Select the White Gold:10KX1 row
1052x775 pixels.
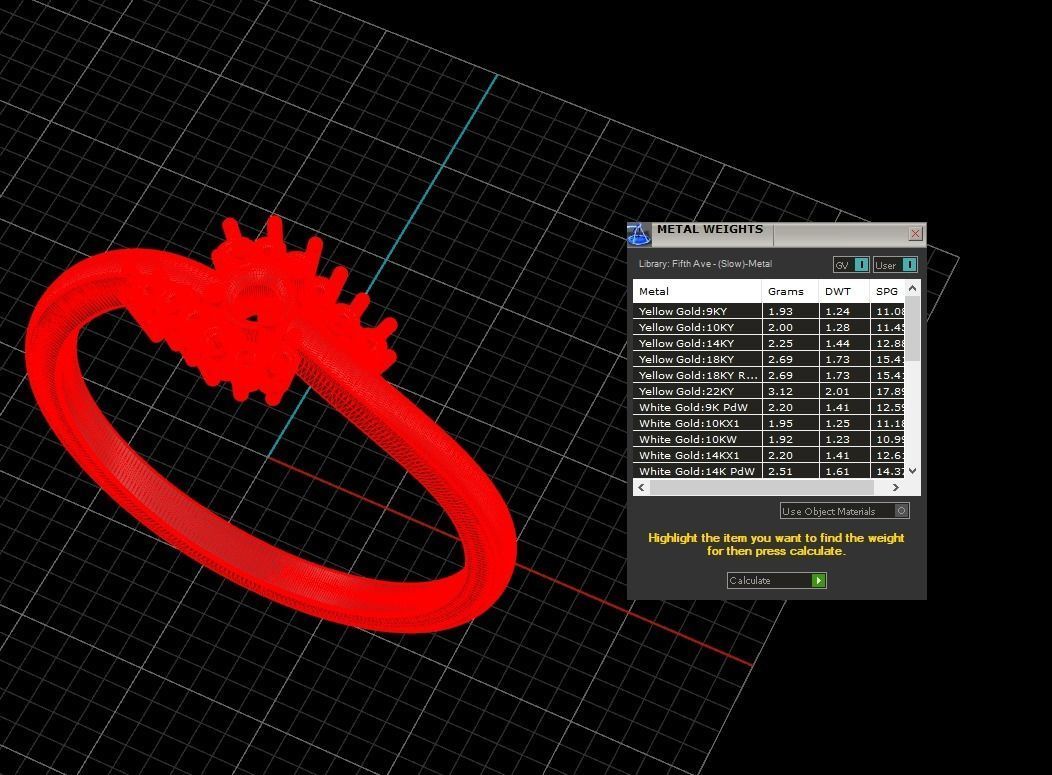tap(769, 423)
